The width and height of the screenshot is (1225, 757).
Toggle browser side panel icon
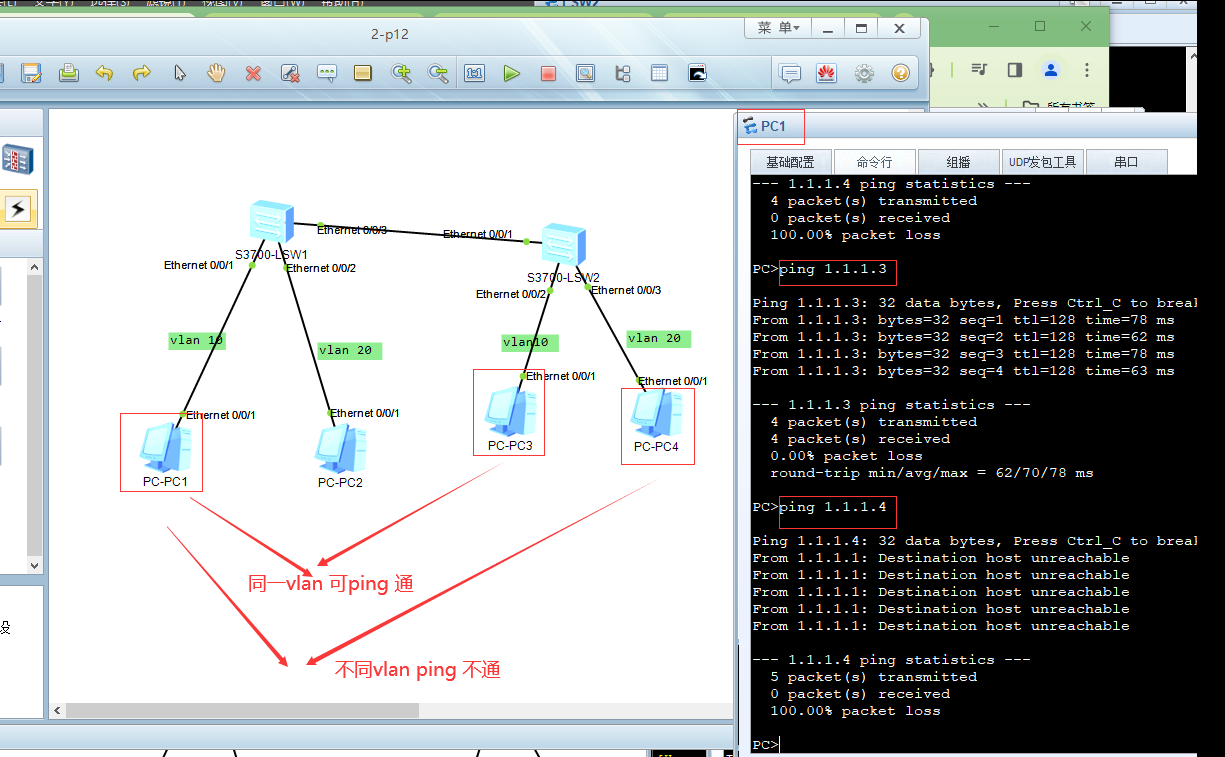point(1015,69)
